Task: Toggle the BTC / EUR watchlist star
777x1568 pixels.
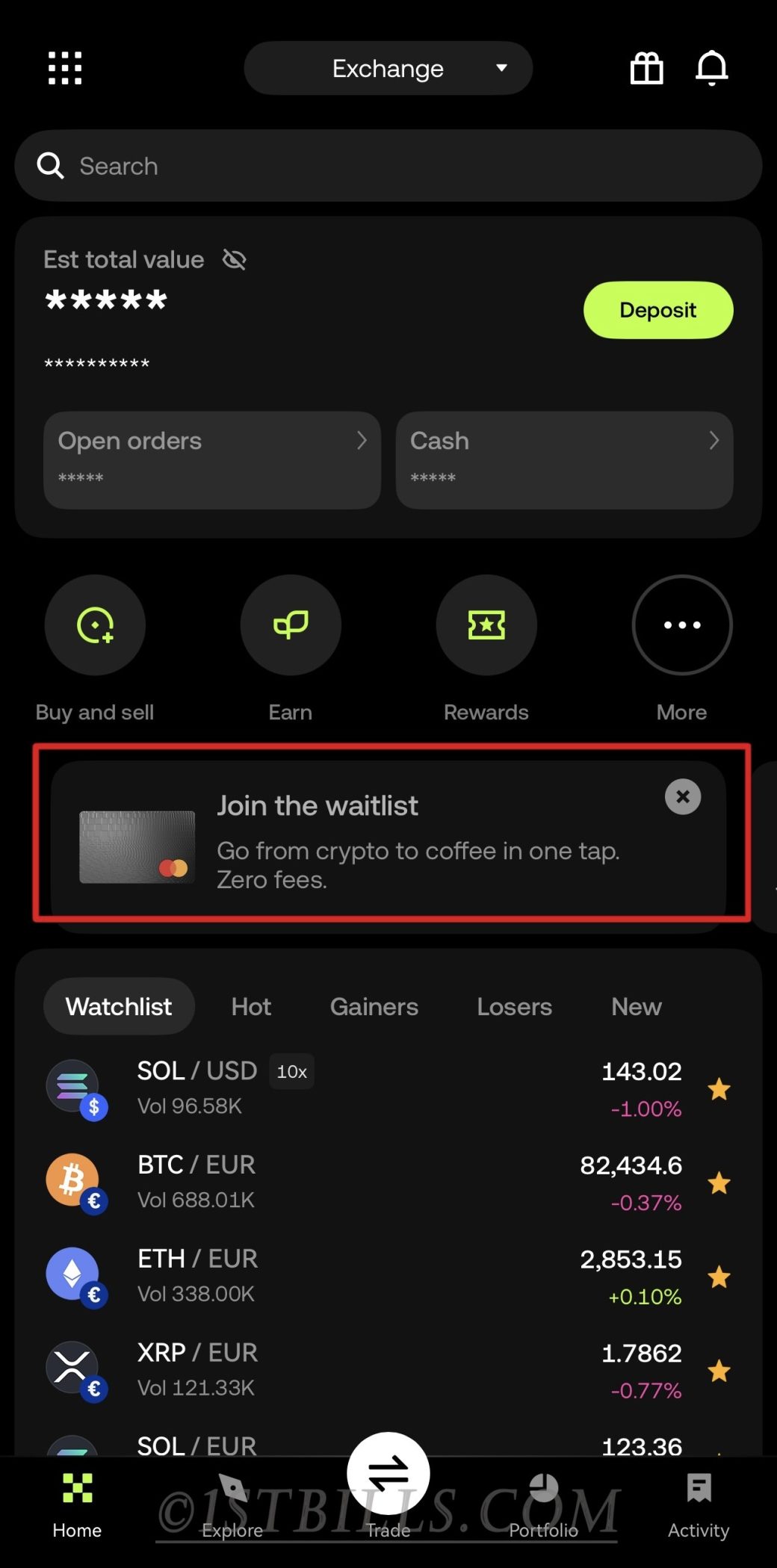Action: [x=719, y=1183]
